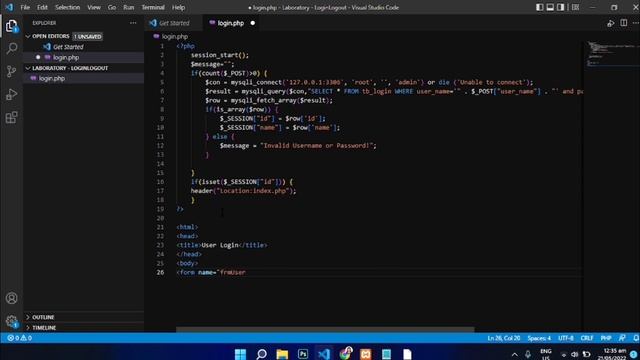Switch to the login.php editor tab

point(231,23)
